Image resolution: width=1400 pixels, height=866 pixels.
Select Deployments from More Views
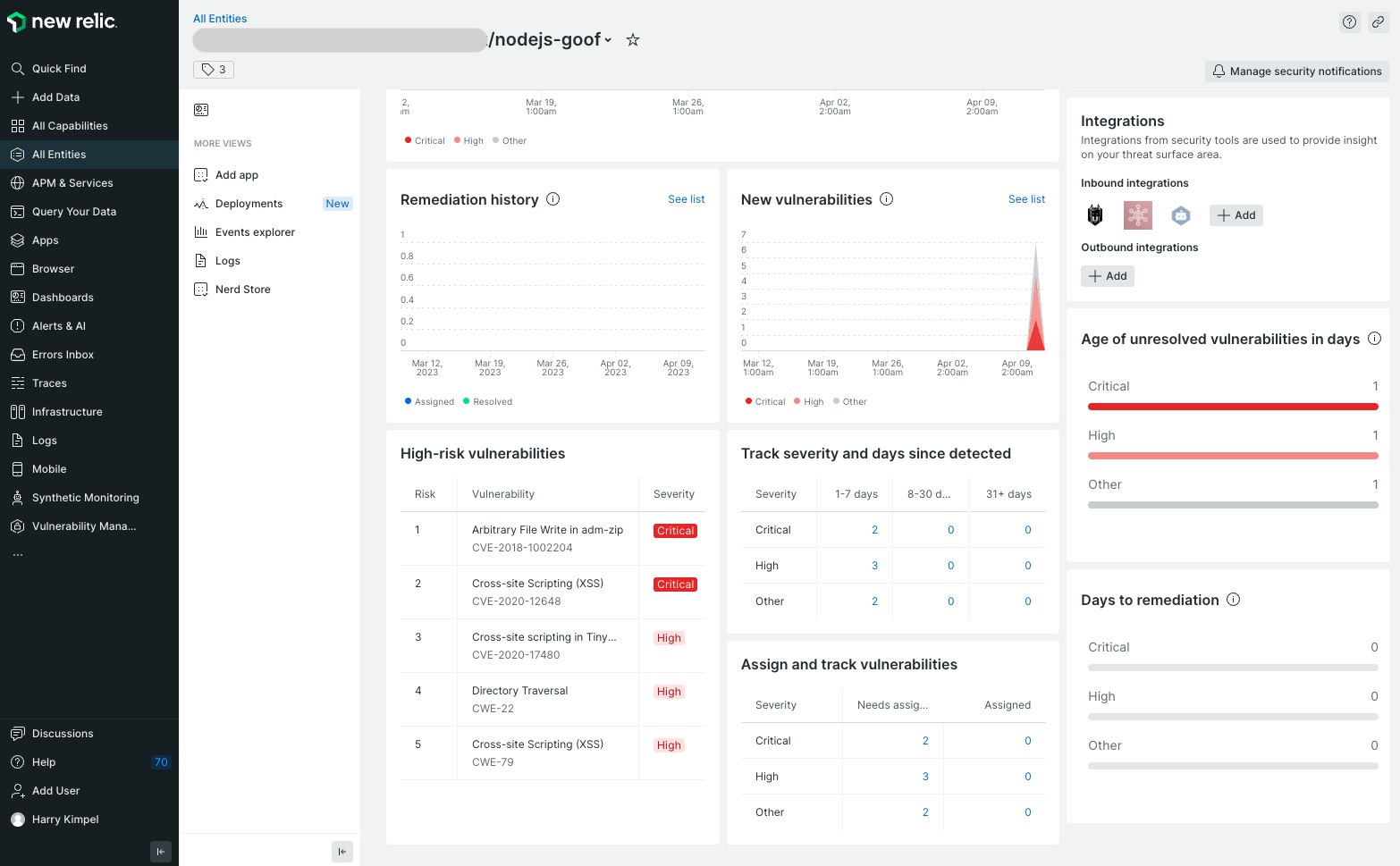(248, 203)
